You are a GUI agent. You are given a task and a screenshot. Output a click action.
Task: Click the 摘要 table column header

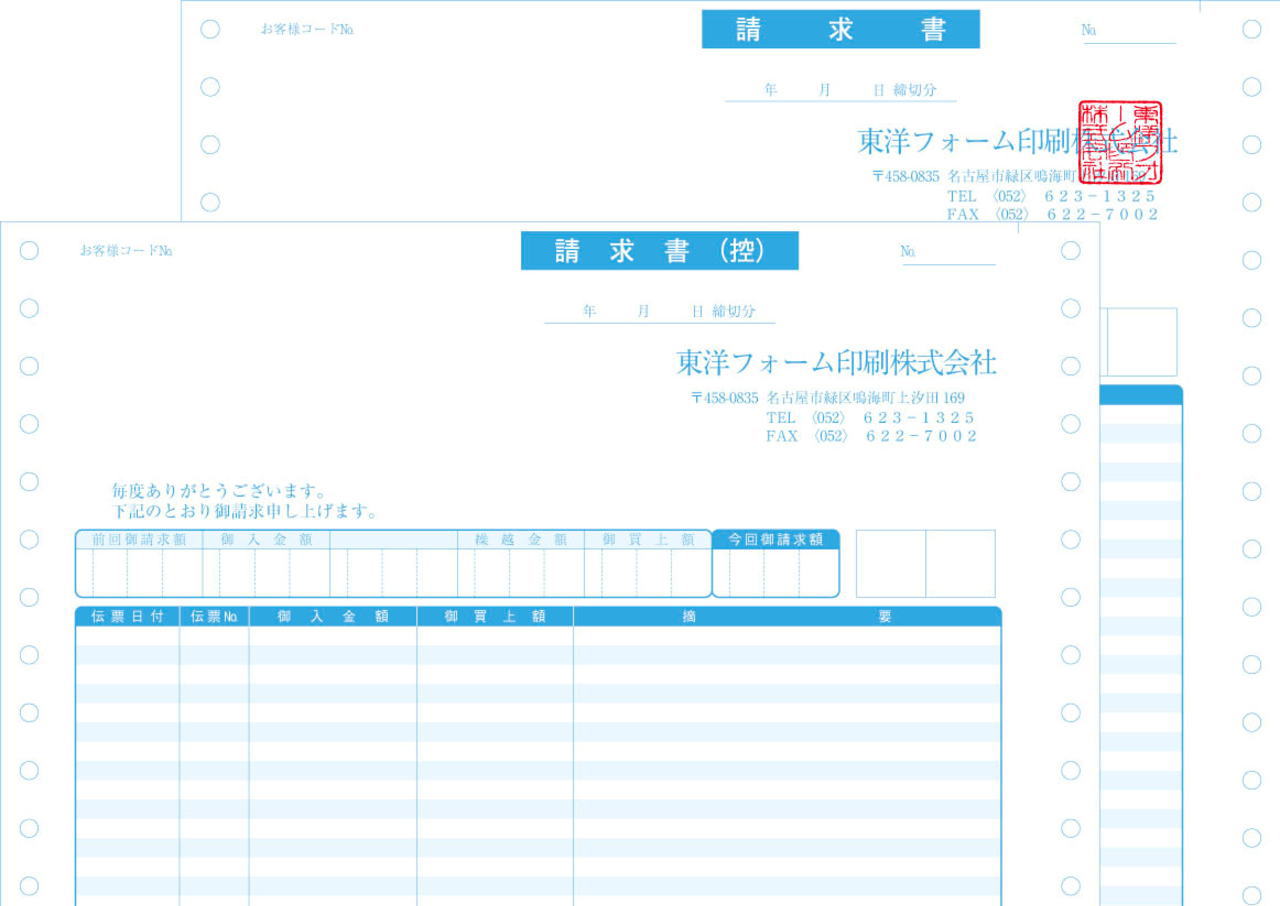click(787, 617)
